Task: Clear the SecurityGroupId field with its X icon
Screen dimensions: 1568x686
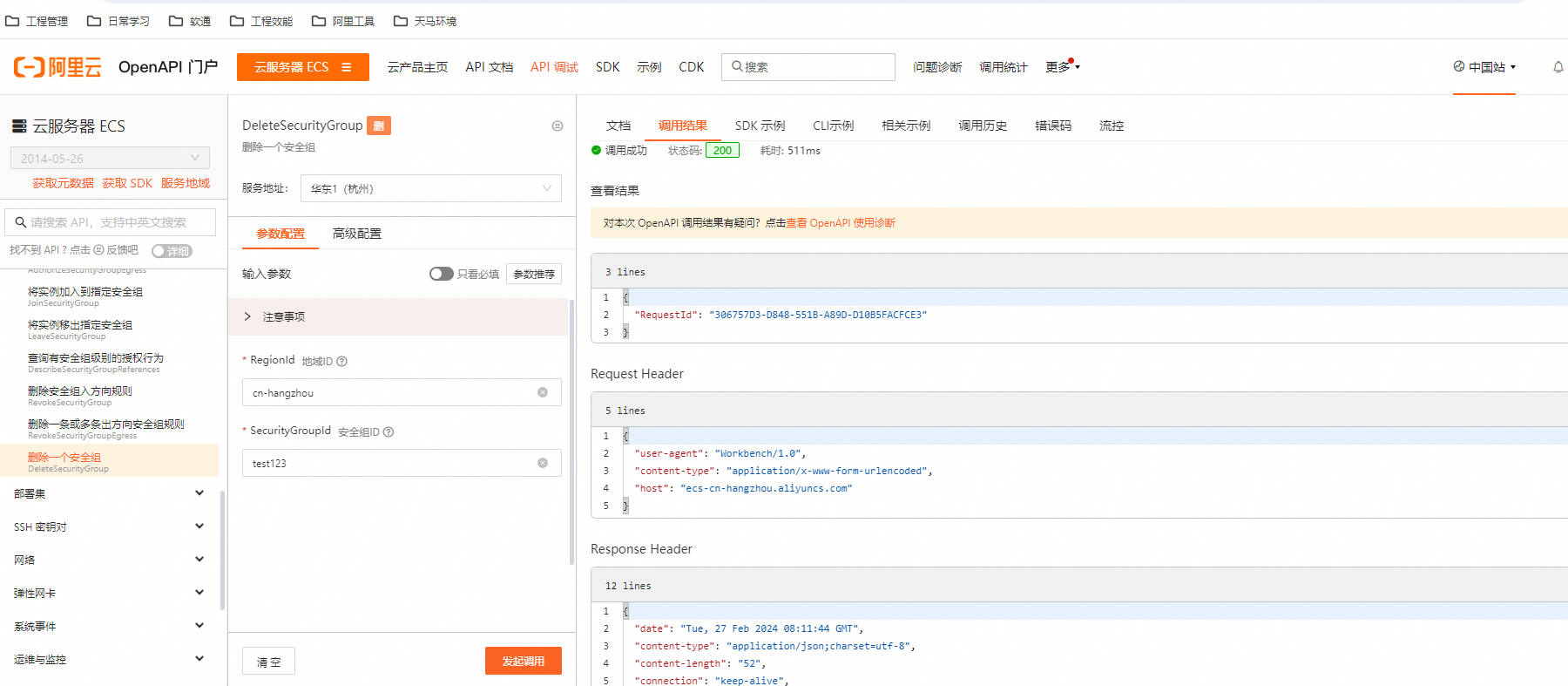Action: (543, 463)
